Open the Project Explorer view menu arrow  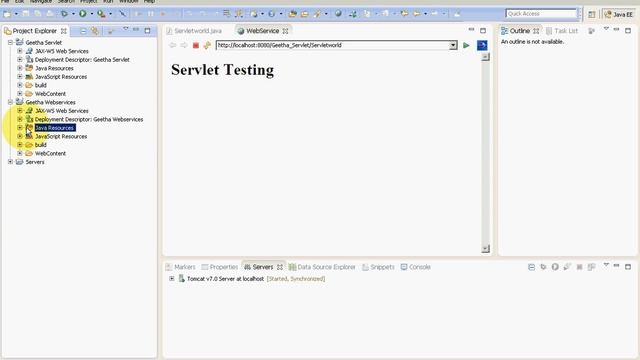pos(125,29)
